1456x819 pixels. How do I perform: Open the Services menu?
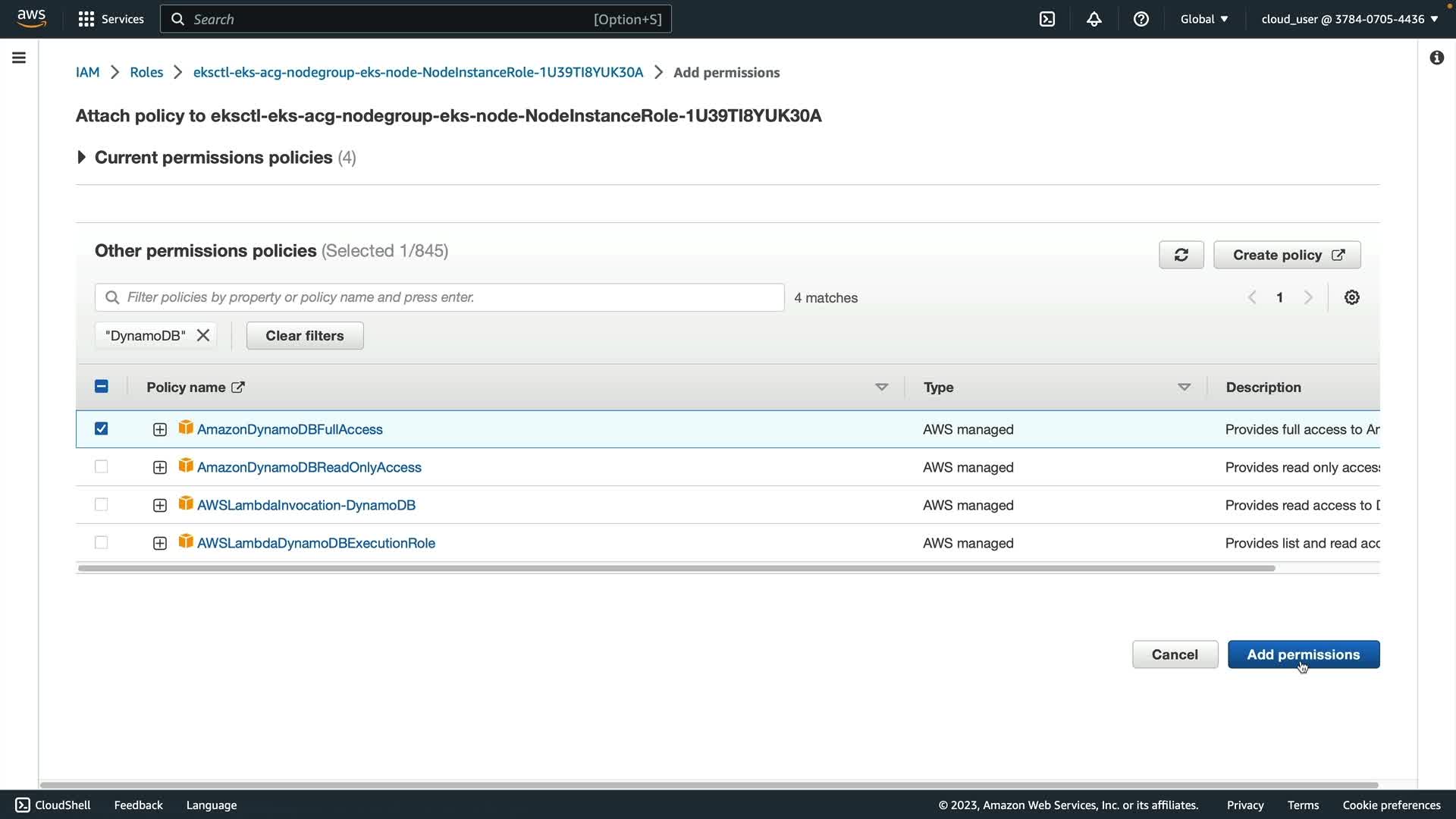click(x=111, y=19)
